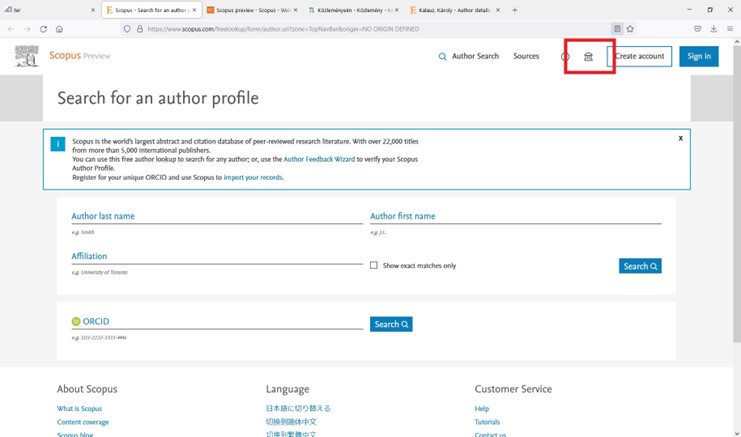Screen dimensions: 741x437
Task: Open the help question mark icon
Action: click(565, 57)
